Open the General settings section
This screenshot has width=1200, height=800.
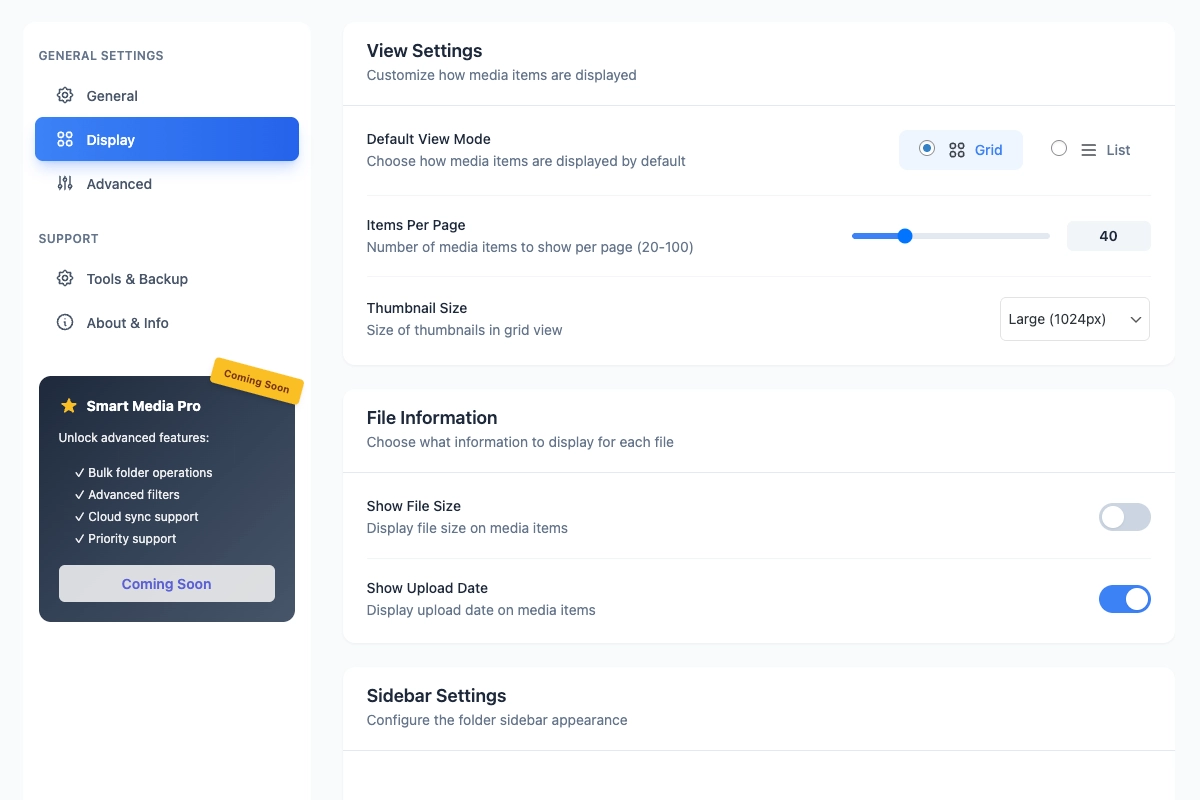112,95
